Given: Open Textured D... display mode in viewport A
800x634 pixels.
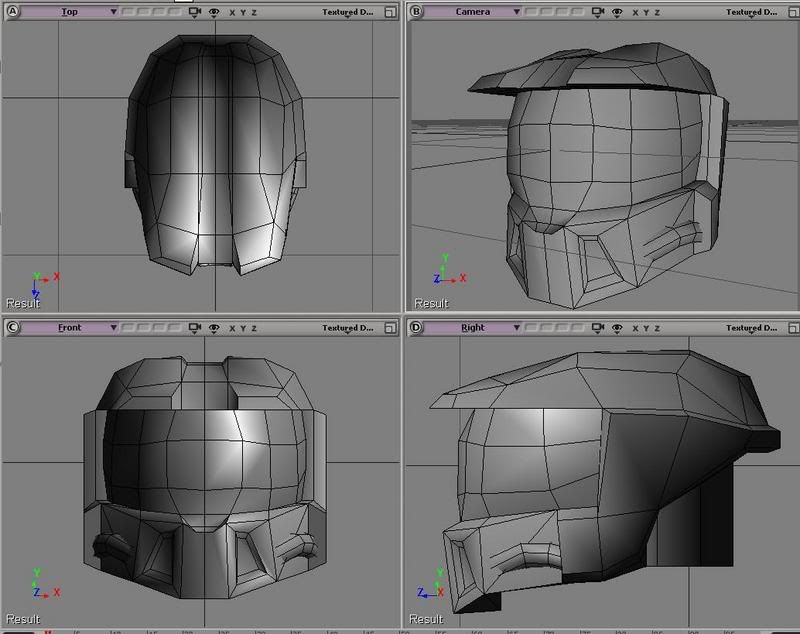Looking at the screenshot, I should click(x=347, y=12).
